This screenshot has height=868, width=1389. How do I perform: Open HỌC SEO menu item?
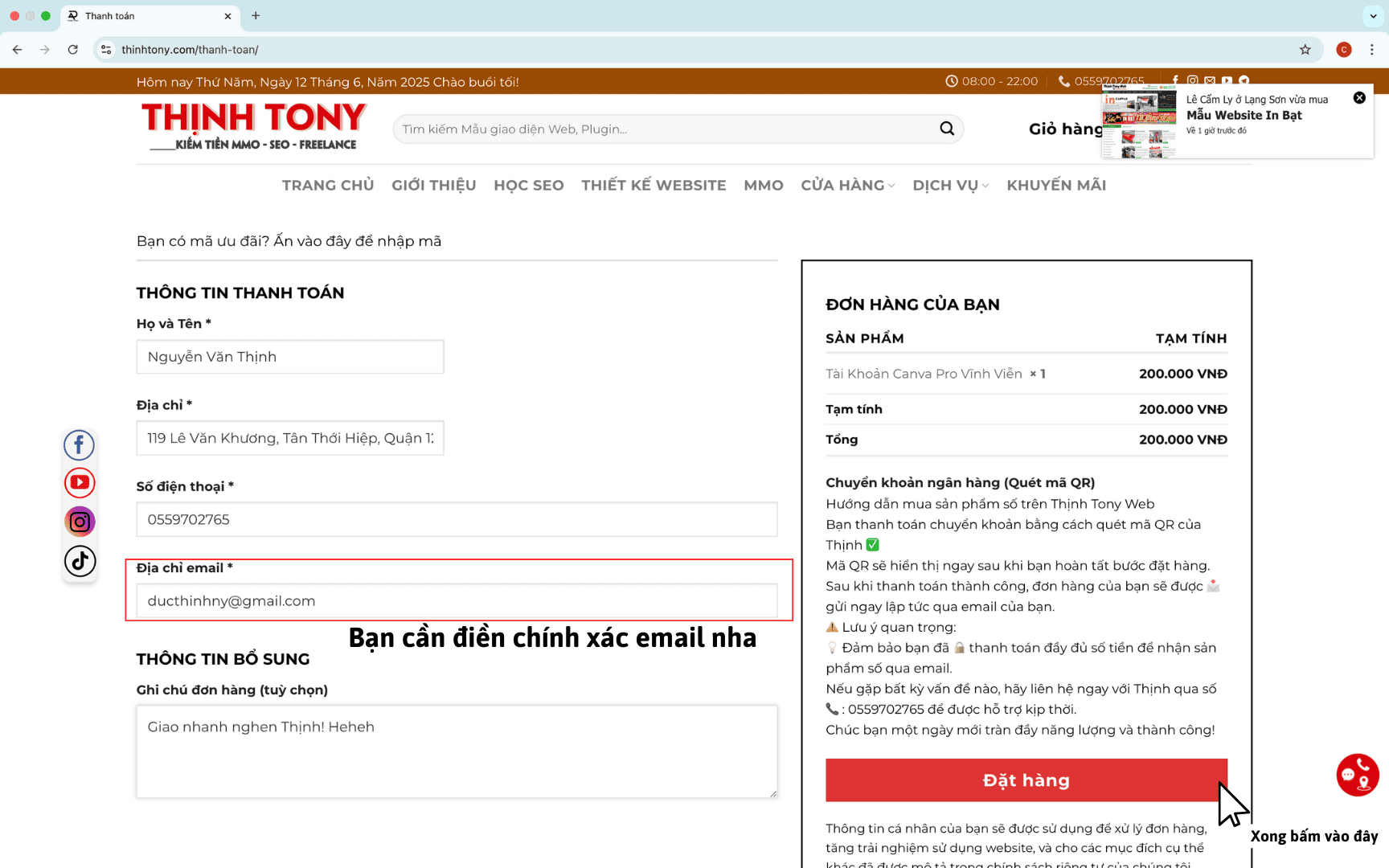529,185
